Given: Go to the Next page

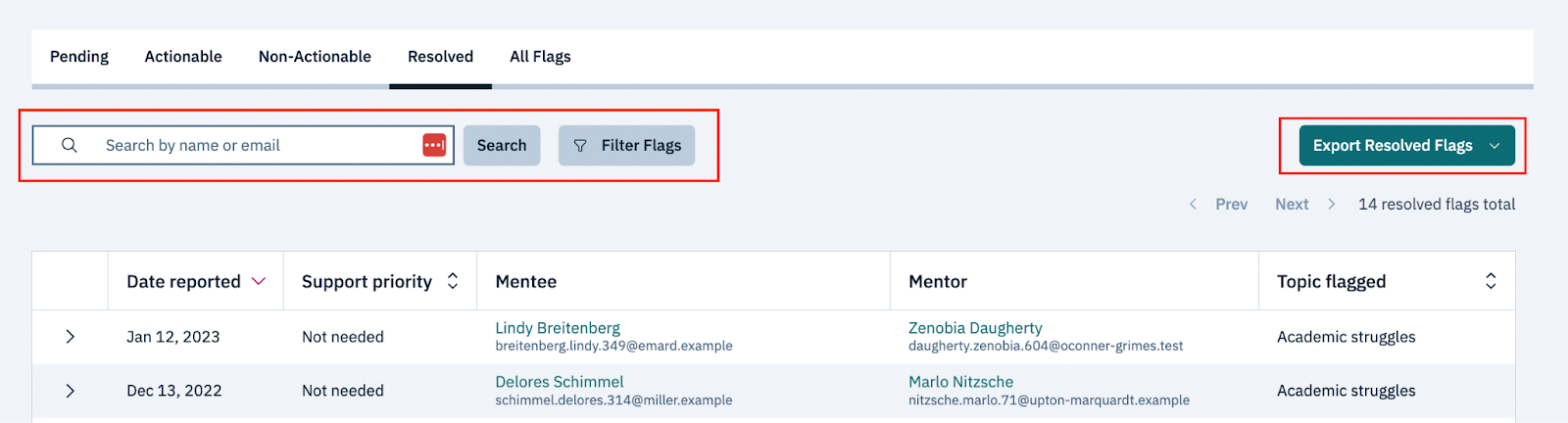Looking at the screenshot, I should tap(1305, 204).
